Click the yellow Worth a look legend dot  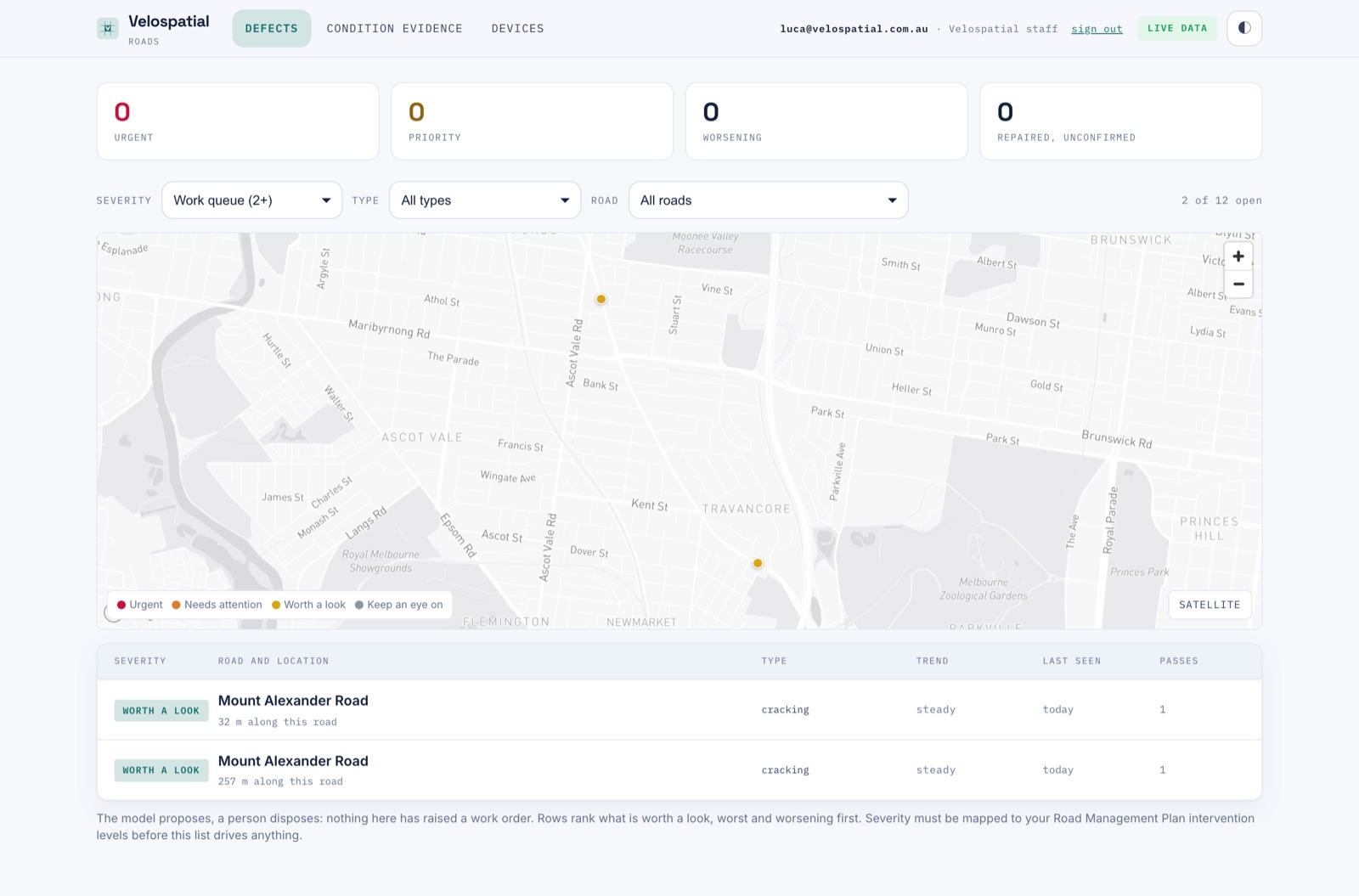click(x=276, y=605)
